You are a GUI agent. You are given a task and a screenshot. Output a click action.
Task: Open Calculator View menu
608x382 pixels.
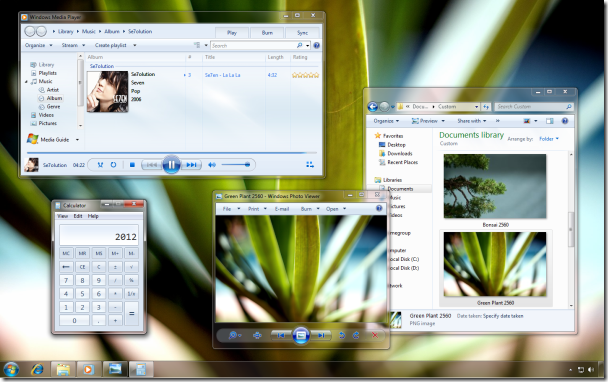tap(62, 216)
